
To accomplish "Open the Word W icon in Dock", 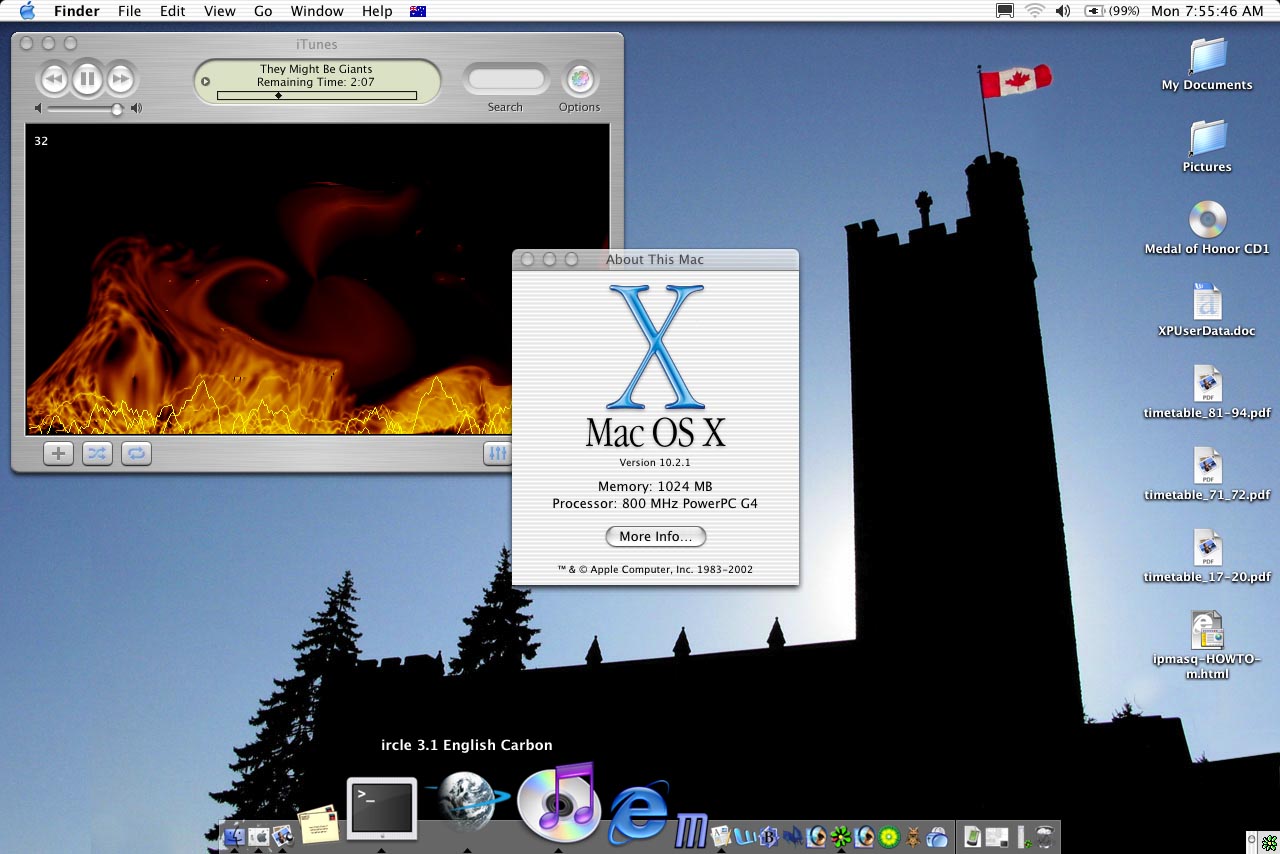I will point(745,836).
